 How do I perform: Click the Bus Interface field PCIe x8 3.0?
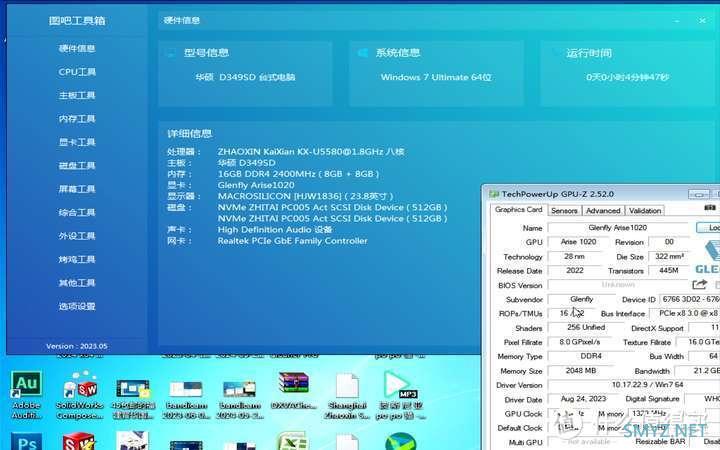pyautogui.click(x=685, y=313)
